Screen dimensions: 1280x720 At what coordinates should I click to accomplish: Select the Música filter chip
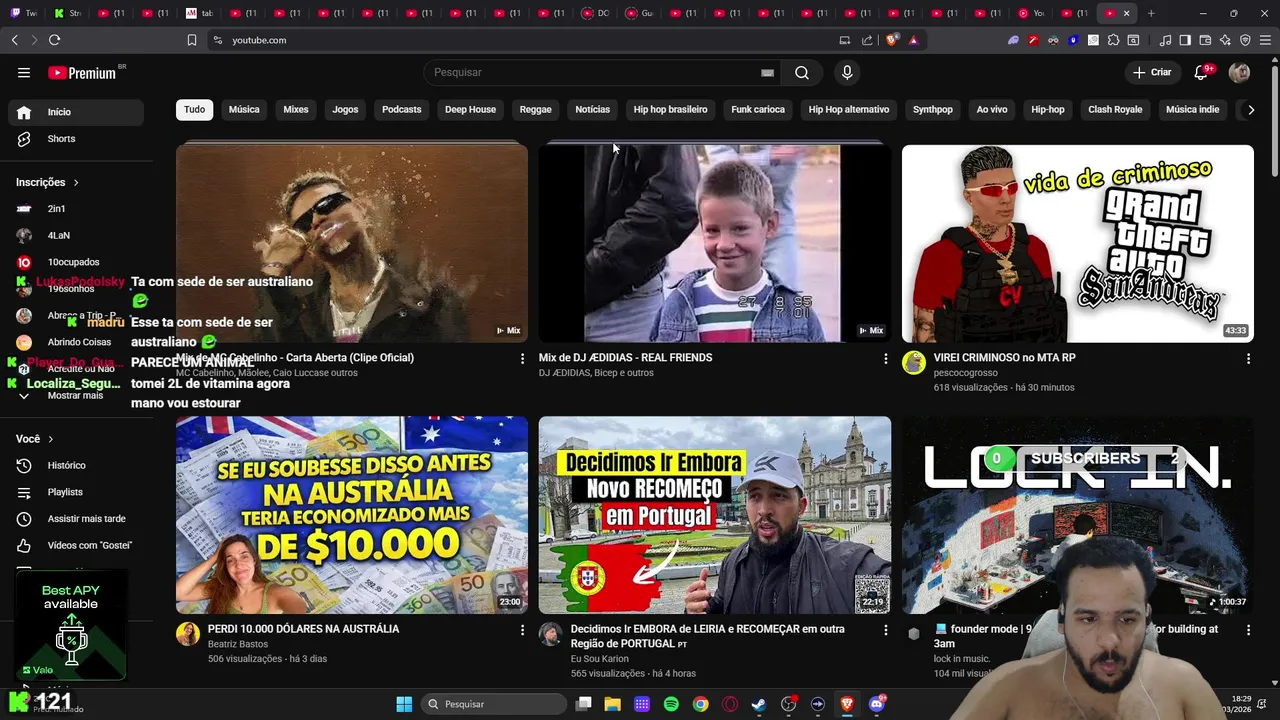click(244, 110)
